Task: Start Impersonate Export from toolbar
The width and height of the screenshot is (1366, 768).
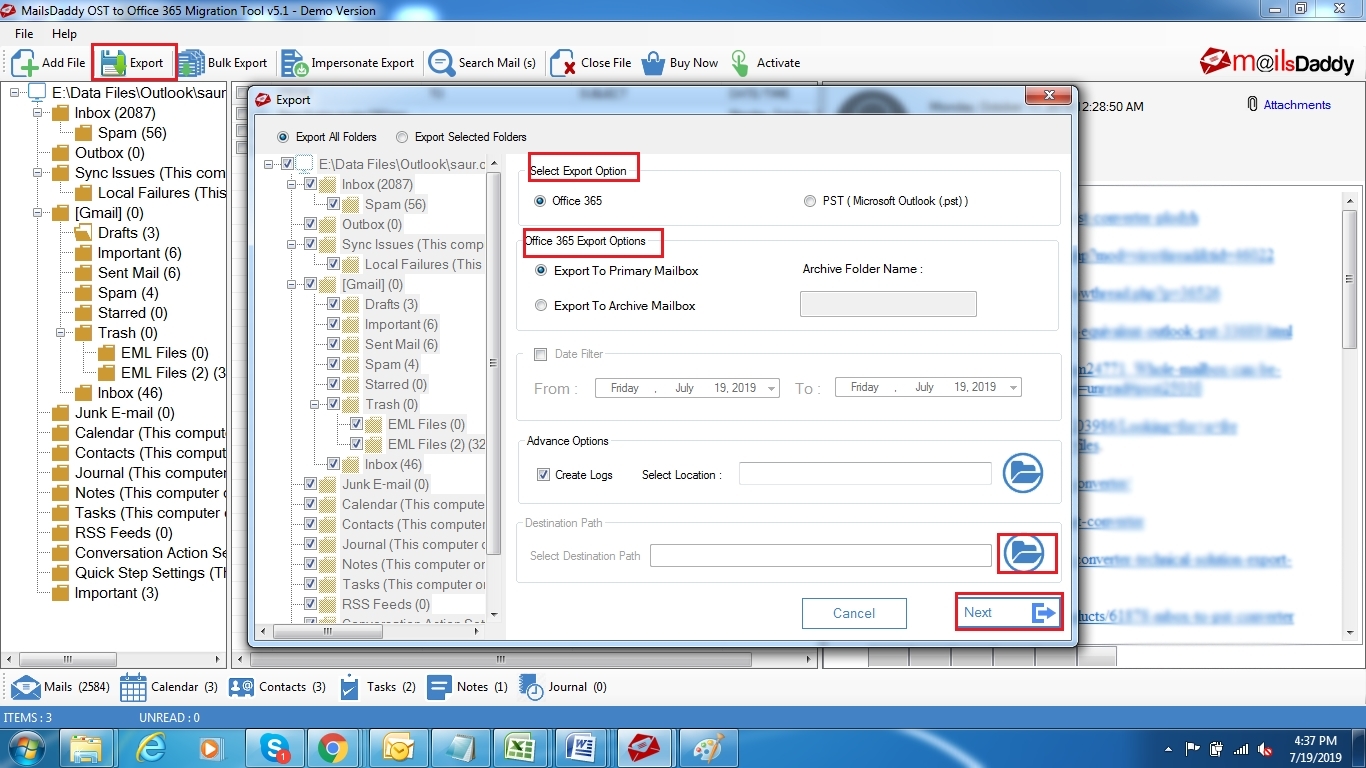Action: [347, 63]
